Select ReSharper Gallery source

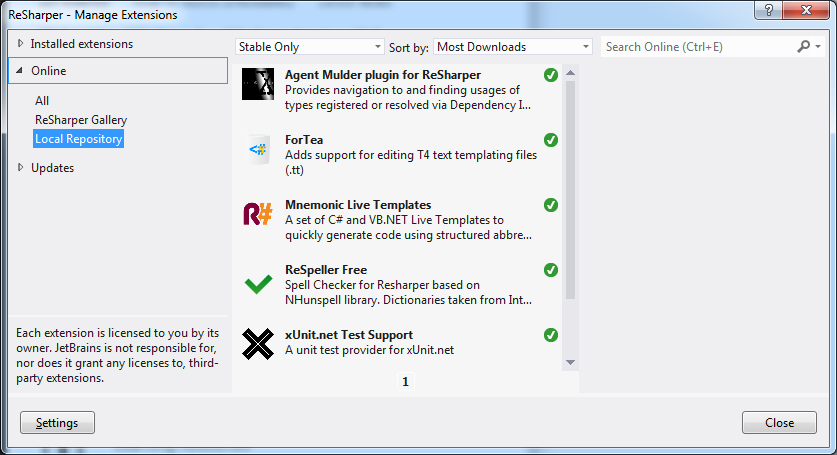(81, 120)
